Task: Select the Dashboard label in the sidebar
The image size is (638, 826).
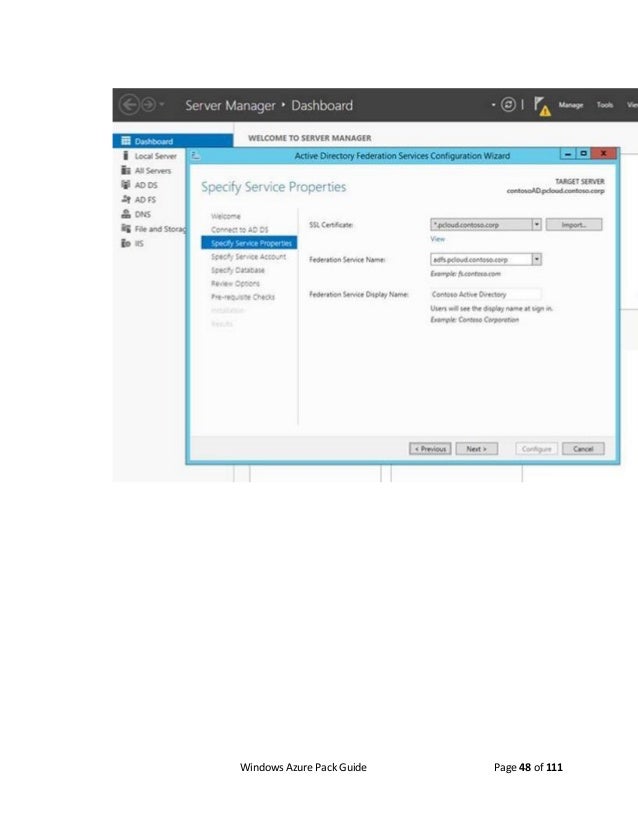Action: 153,141
